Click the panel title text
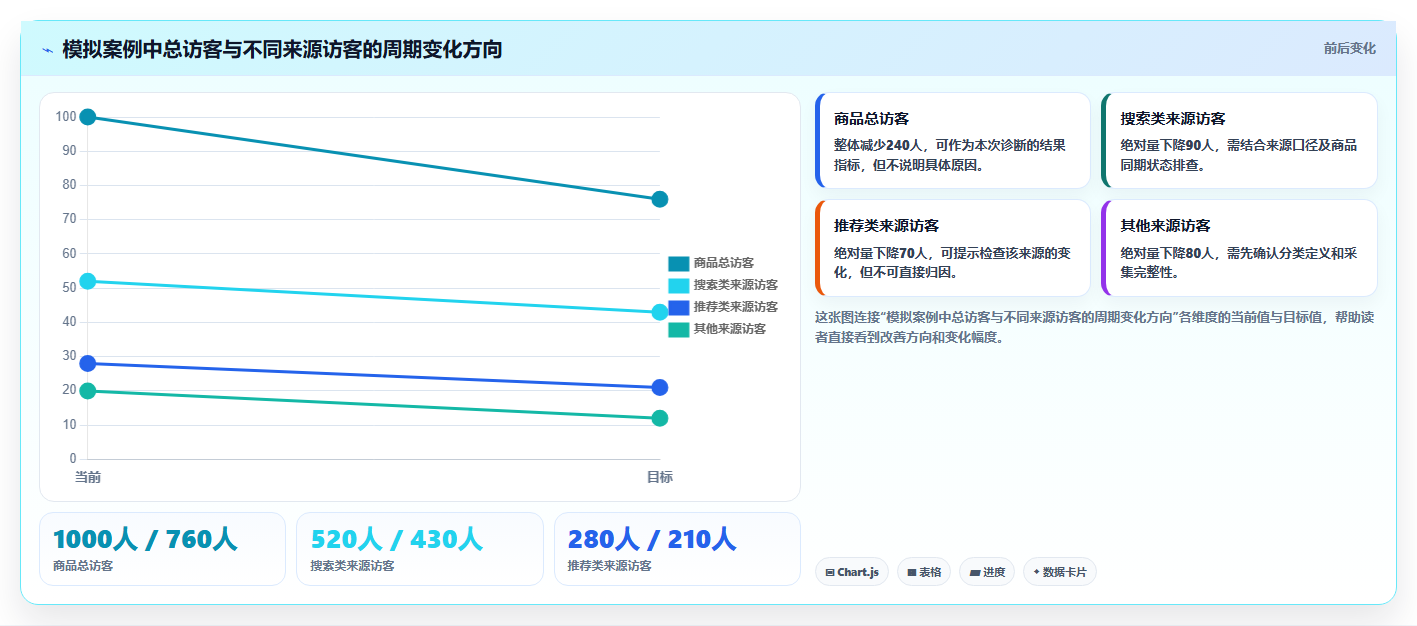The height and width of the screenshot is (626, 1417). pos(282,49)
